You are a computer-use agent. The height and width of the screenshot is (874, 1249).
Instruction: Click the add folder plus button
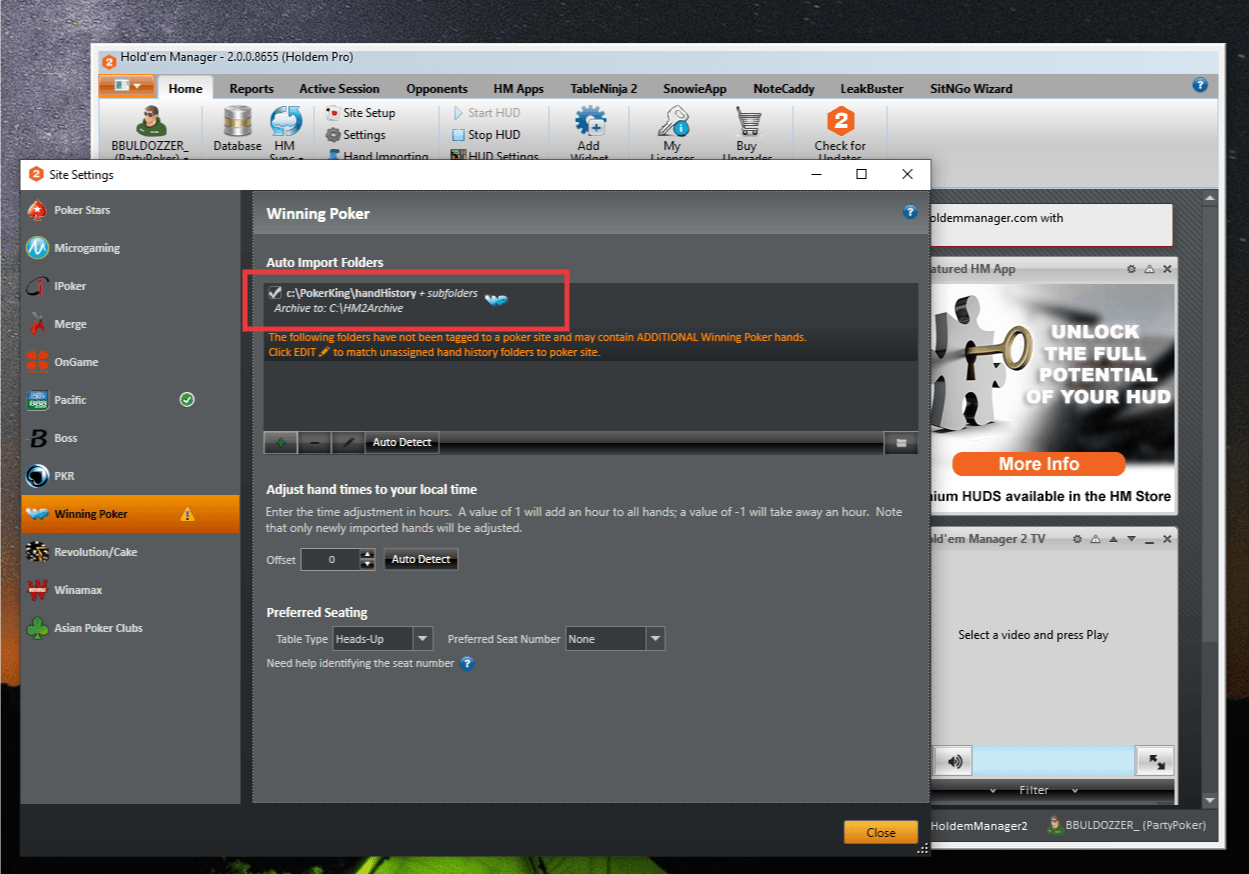[280, 443]
